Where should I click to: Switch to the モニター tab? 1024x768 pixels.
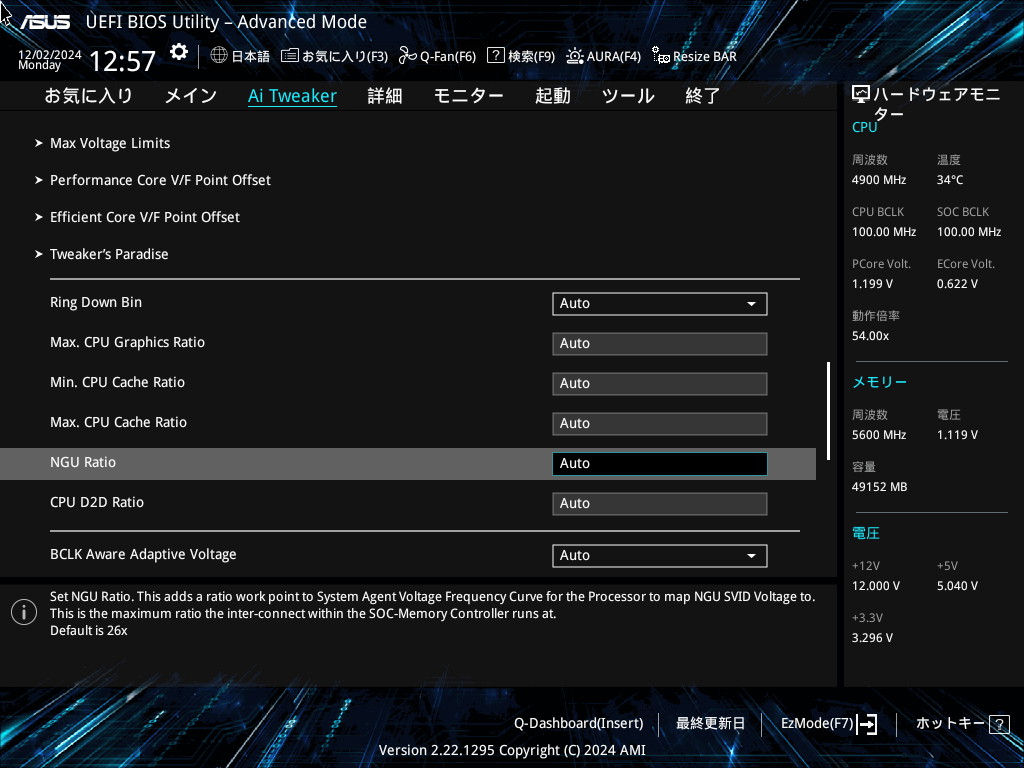[x=468, y=96]
